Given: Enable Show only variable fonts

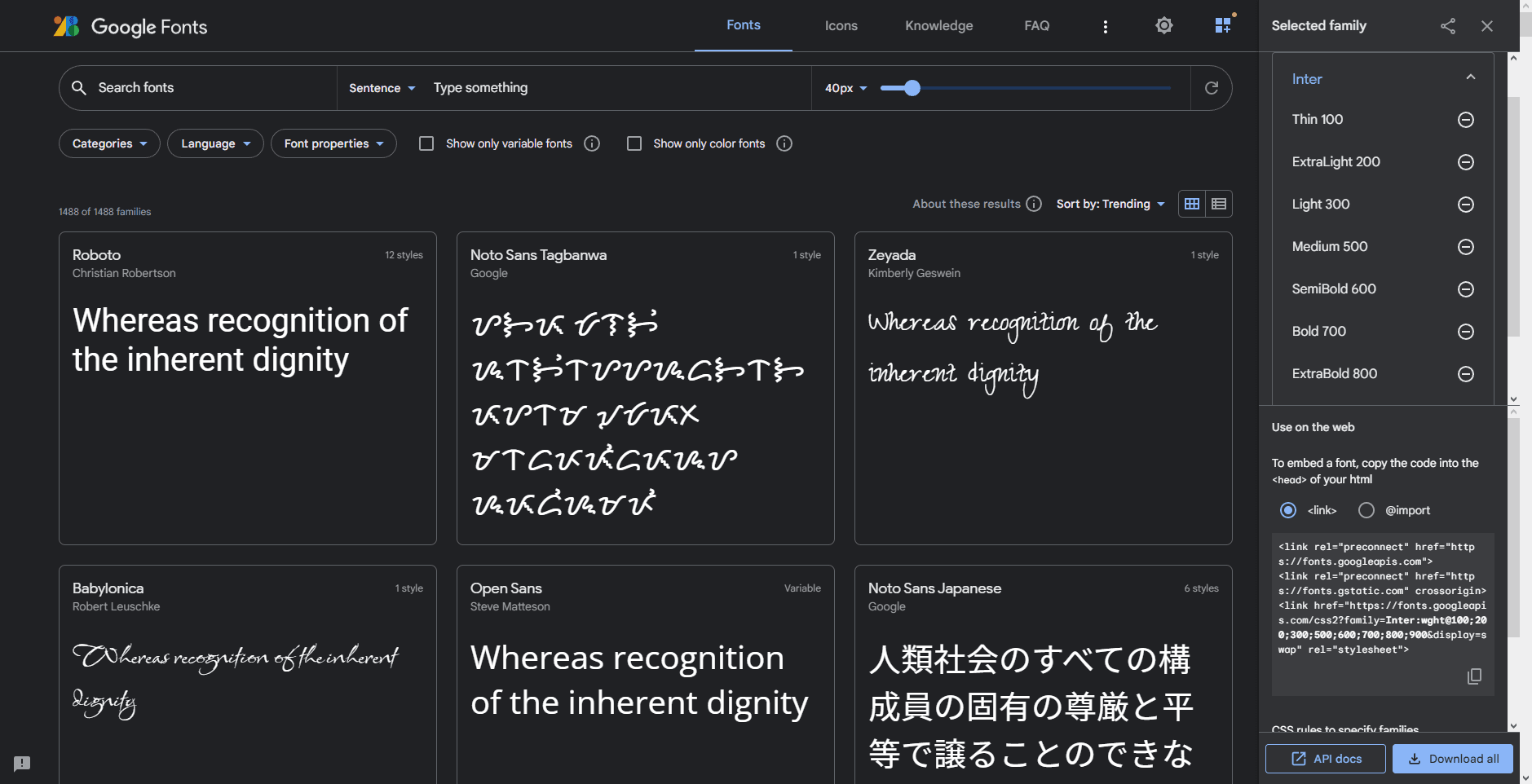Looking at the screenshot, I should point(426,143).
